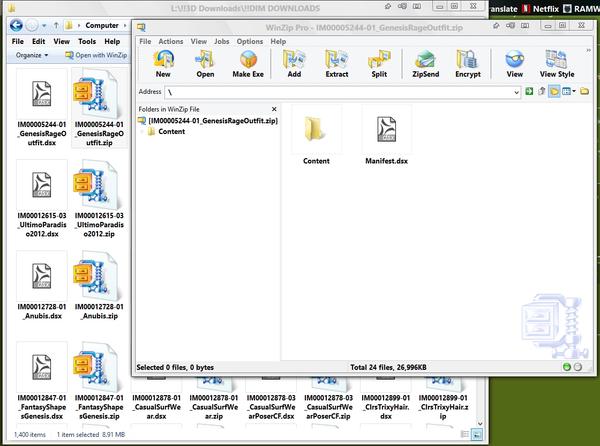Image resolution: width=600 pixels, height=446 pixels.
Task: Select the Content folder in file pane
Action: pos(316,136)
